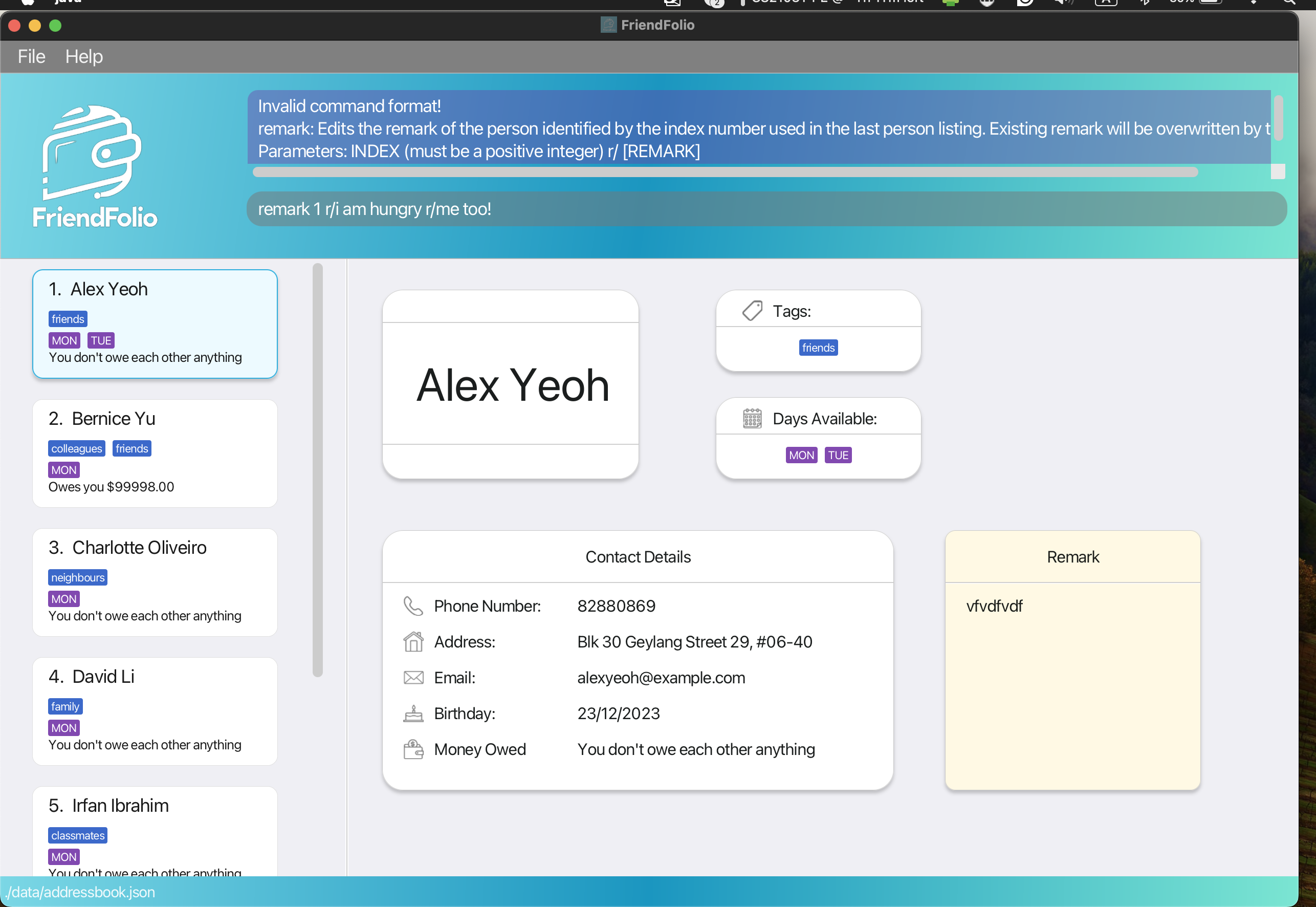
Task: Click the phone icon in Contact Details
Action: pos(413,606)
